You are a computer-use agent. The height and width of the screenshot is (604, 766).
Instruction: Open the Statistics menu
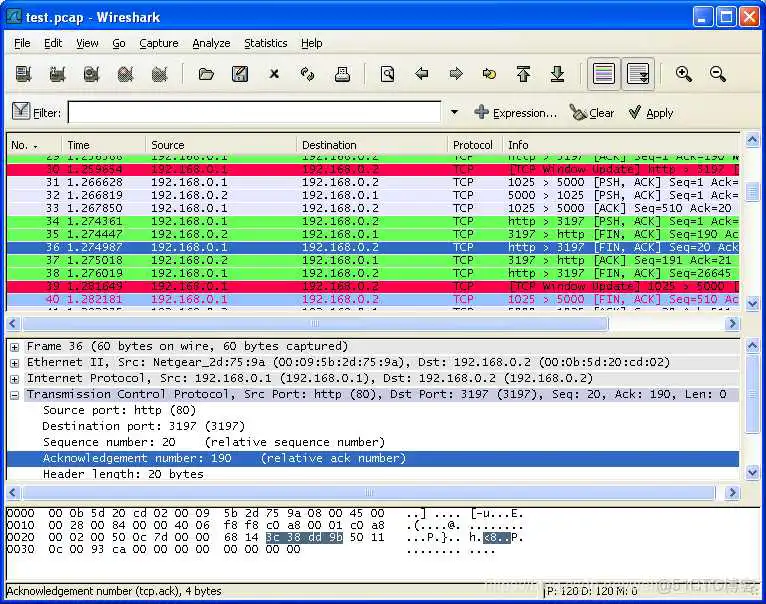(266, 43)
